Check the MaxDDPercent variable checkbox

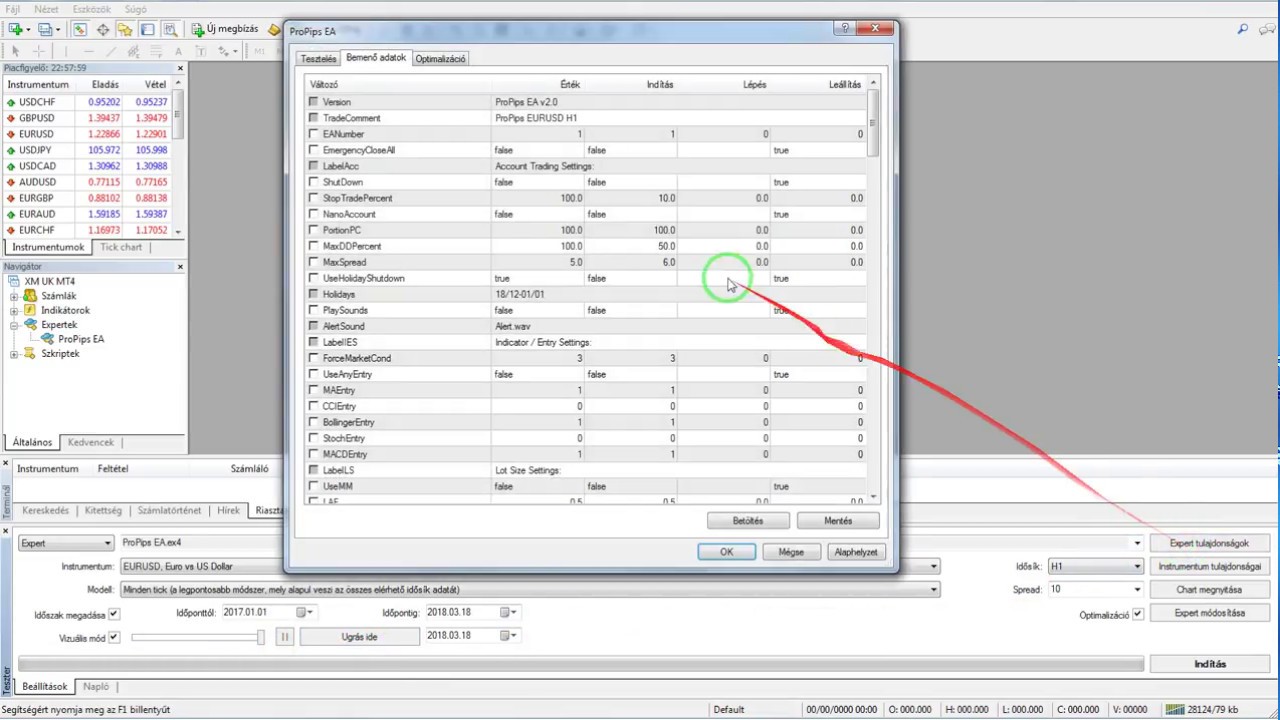point(314,246)
